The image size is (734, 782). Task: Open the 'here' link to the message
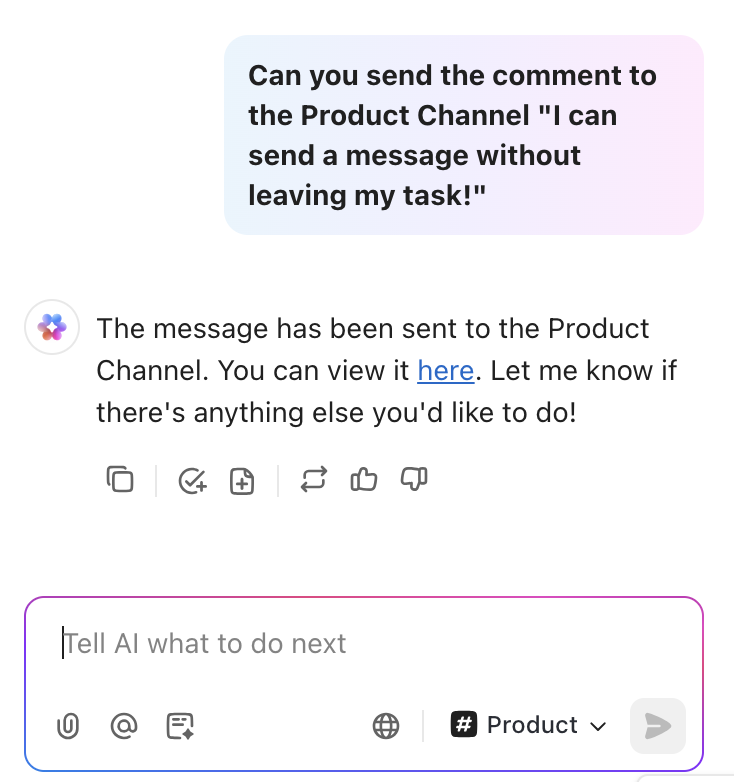coord(445,370)
